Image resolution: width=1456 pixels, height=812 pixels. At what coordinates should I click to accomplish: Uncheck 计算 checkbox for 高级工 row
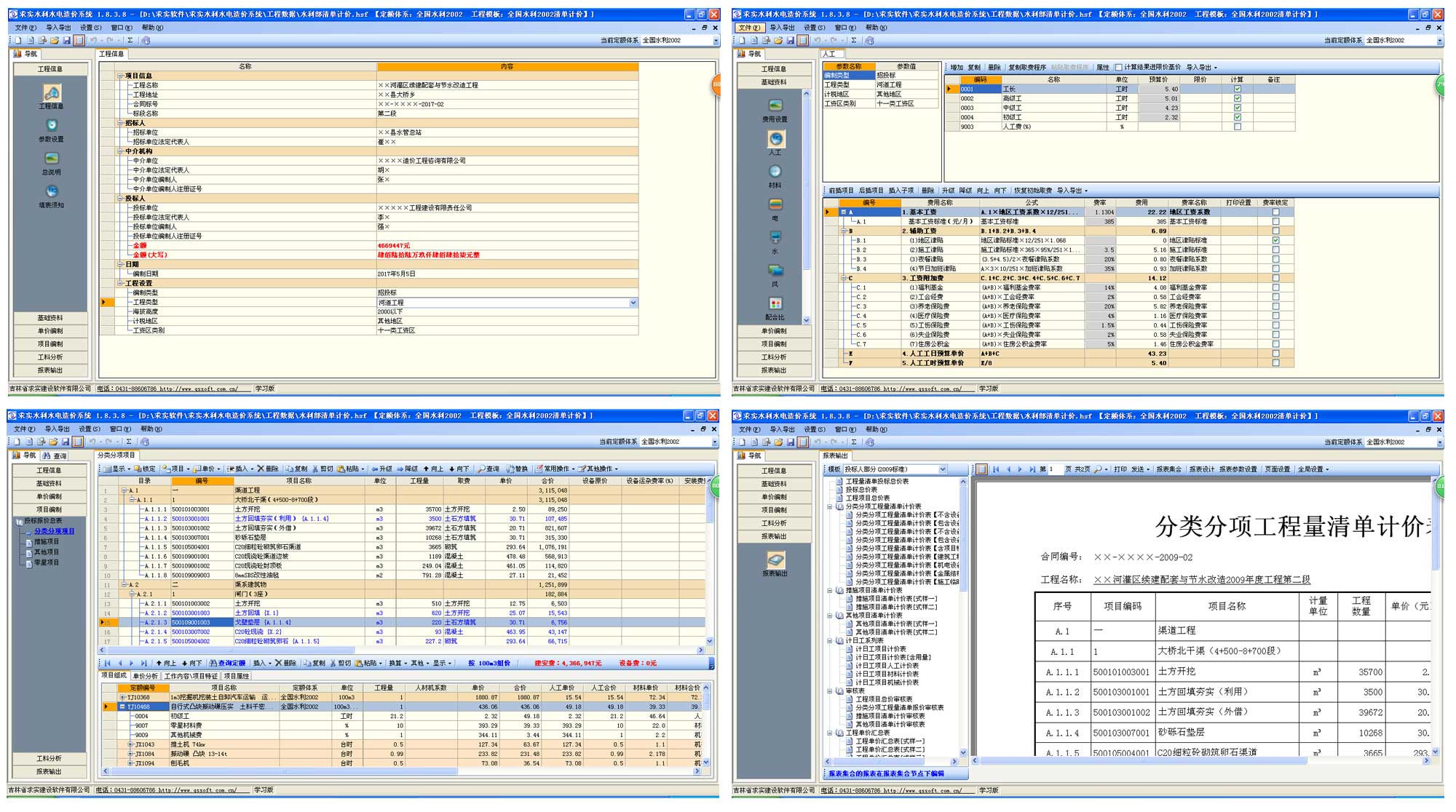tap(1237, 98)
